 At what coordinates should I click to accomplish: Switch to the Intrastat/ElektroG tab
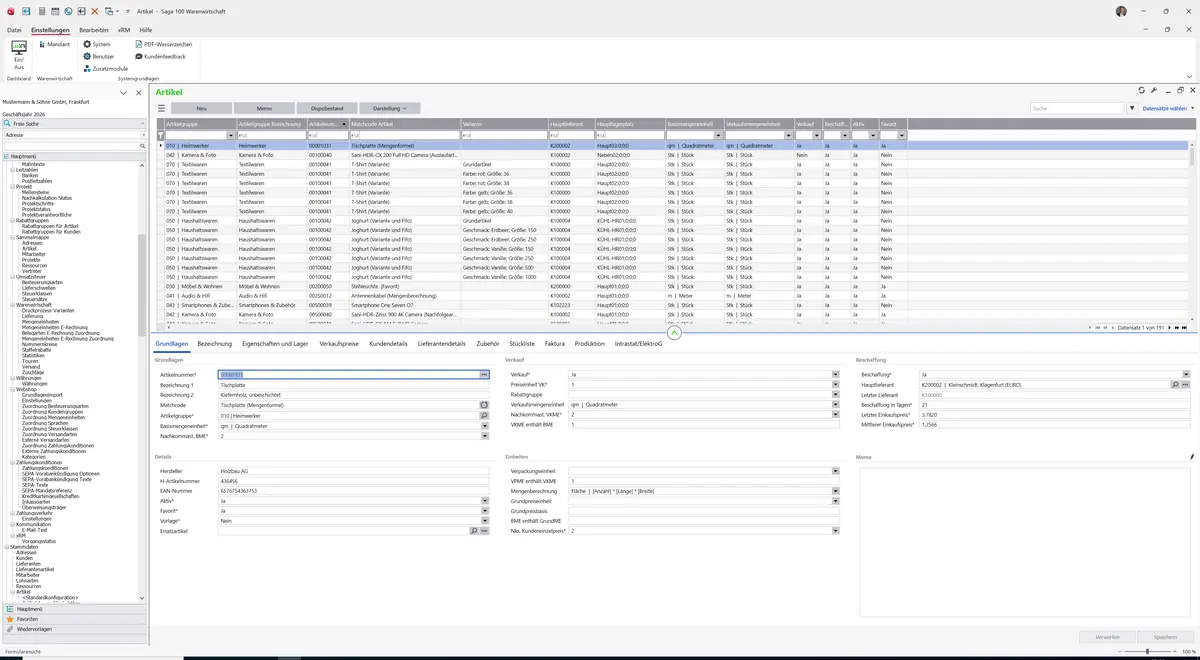point(639,343)
